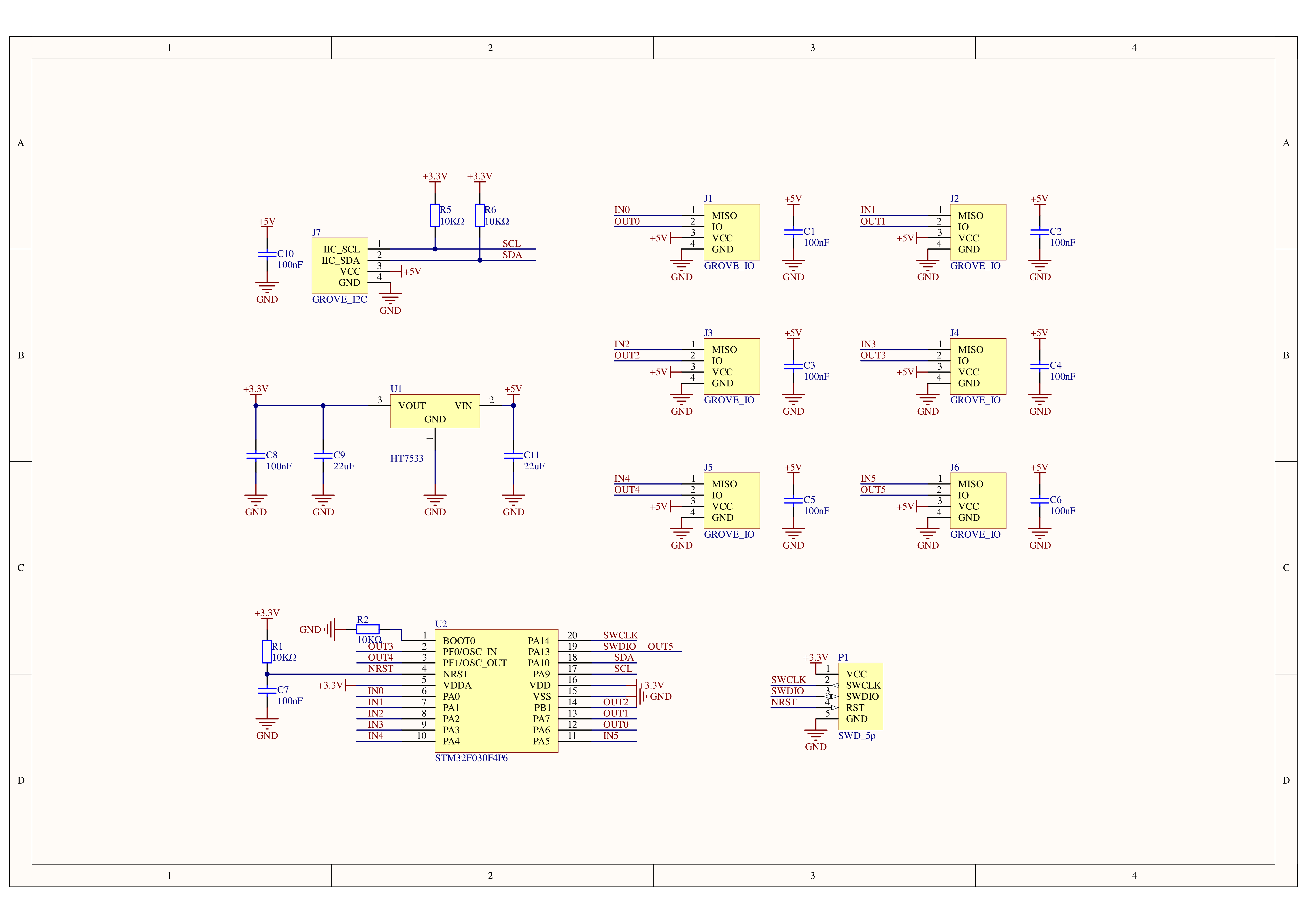Viewport: 1308px width, 924px height.
Task: Click the VIN pin label on U1
Action: point(463,406)
